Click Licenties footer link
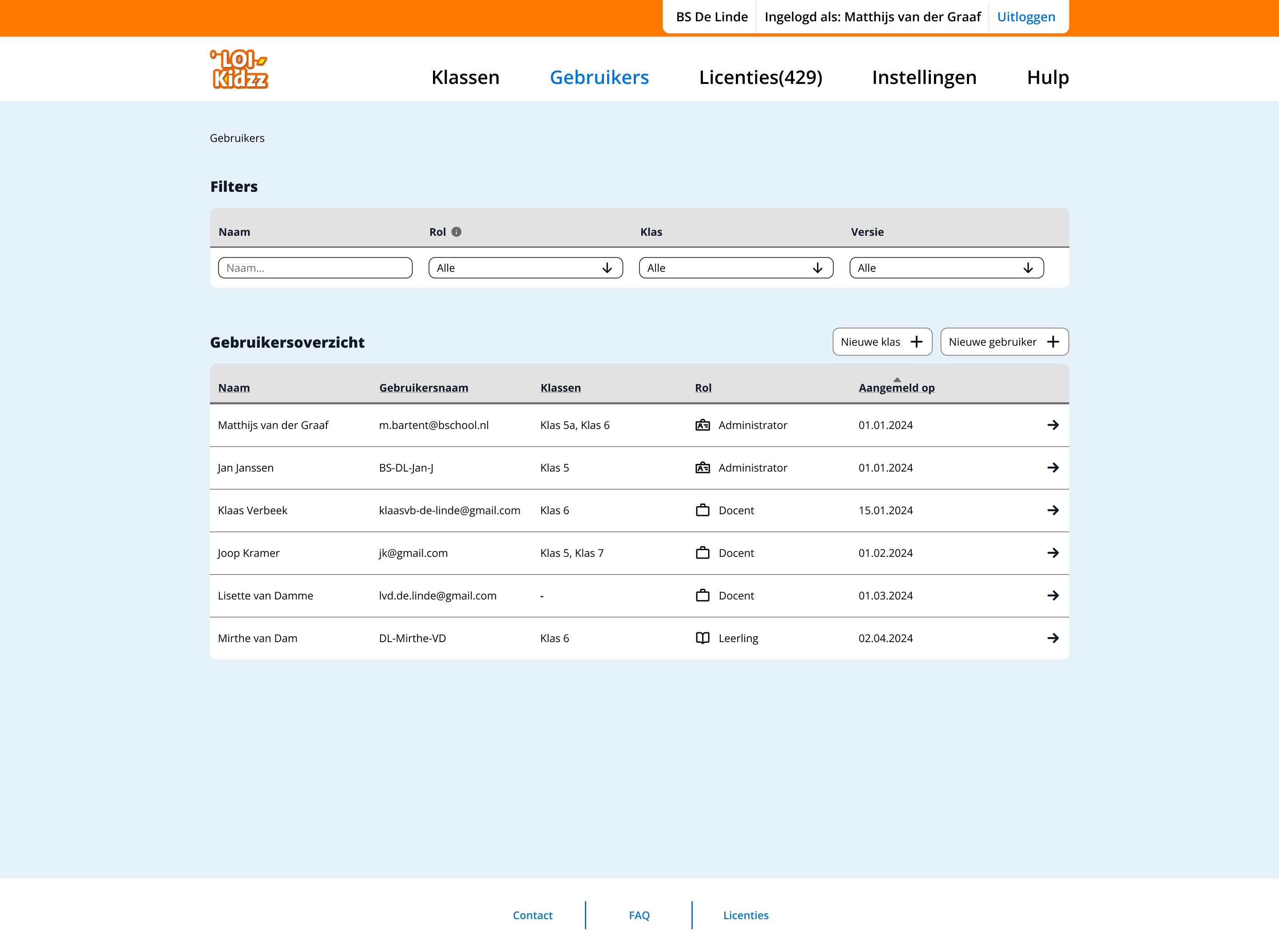Screen dimensions: 1279x952 coord(746,915)
